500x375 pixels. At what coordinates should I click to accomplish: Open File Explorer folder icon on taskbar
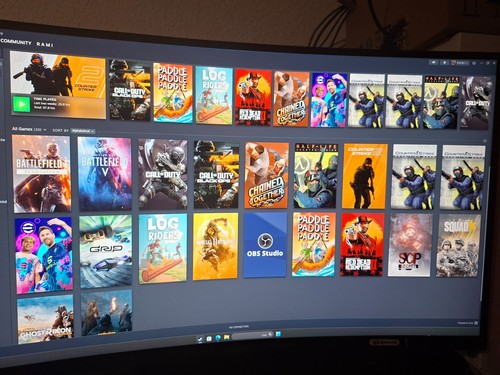click(x=227, y=337)
